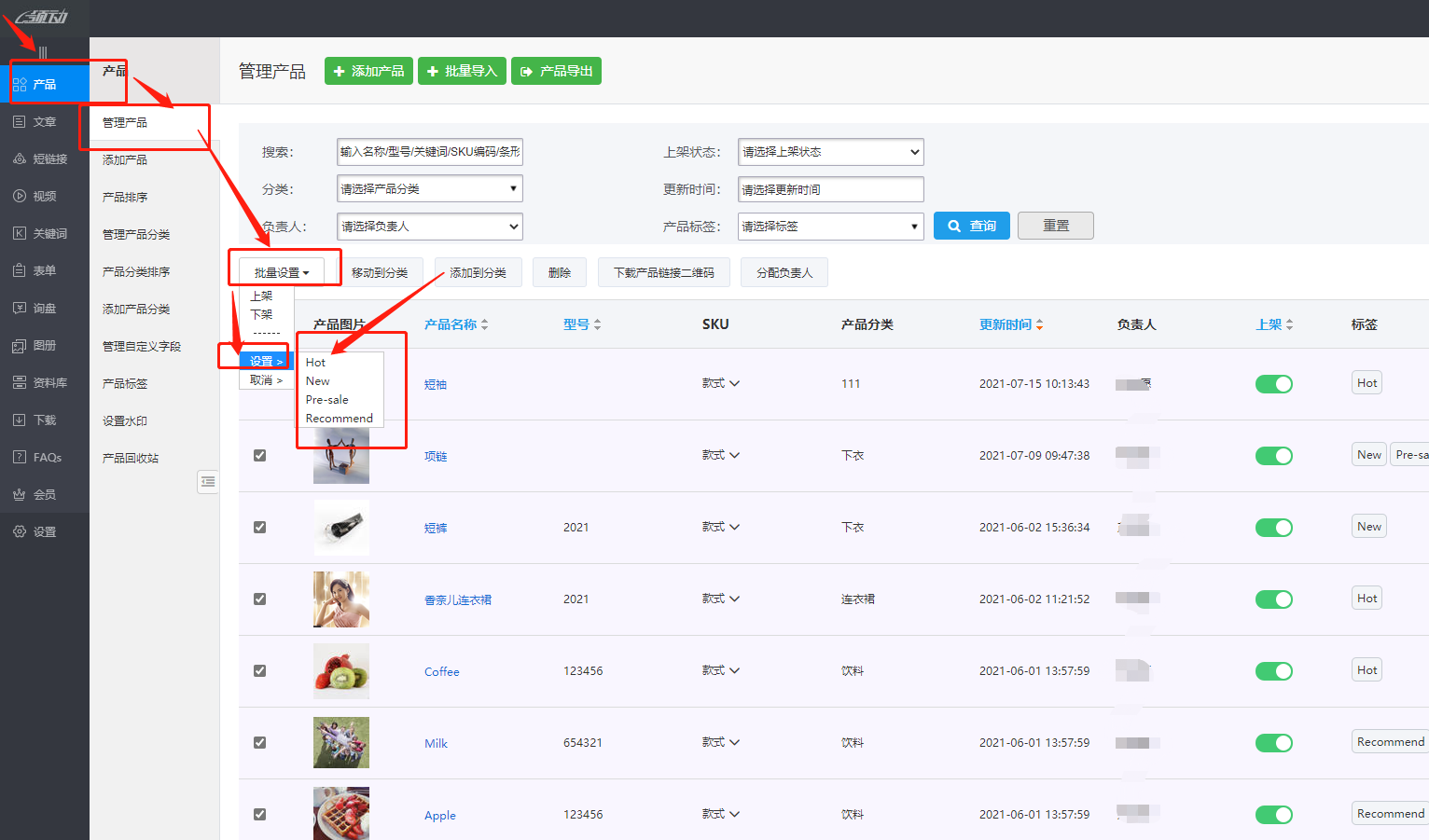Click the 添加产品 button
Image resolution: width=1429 pixels, height=840 pixels.
[x=368, y=71]
